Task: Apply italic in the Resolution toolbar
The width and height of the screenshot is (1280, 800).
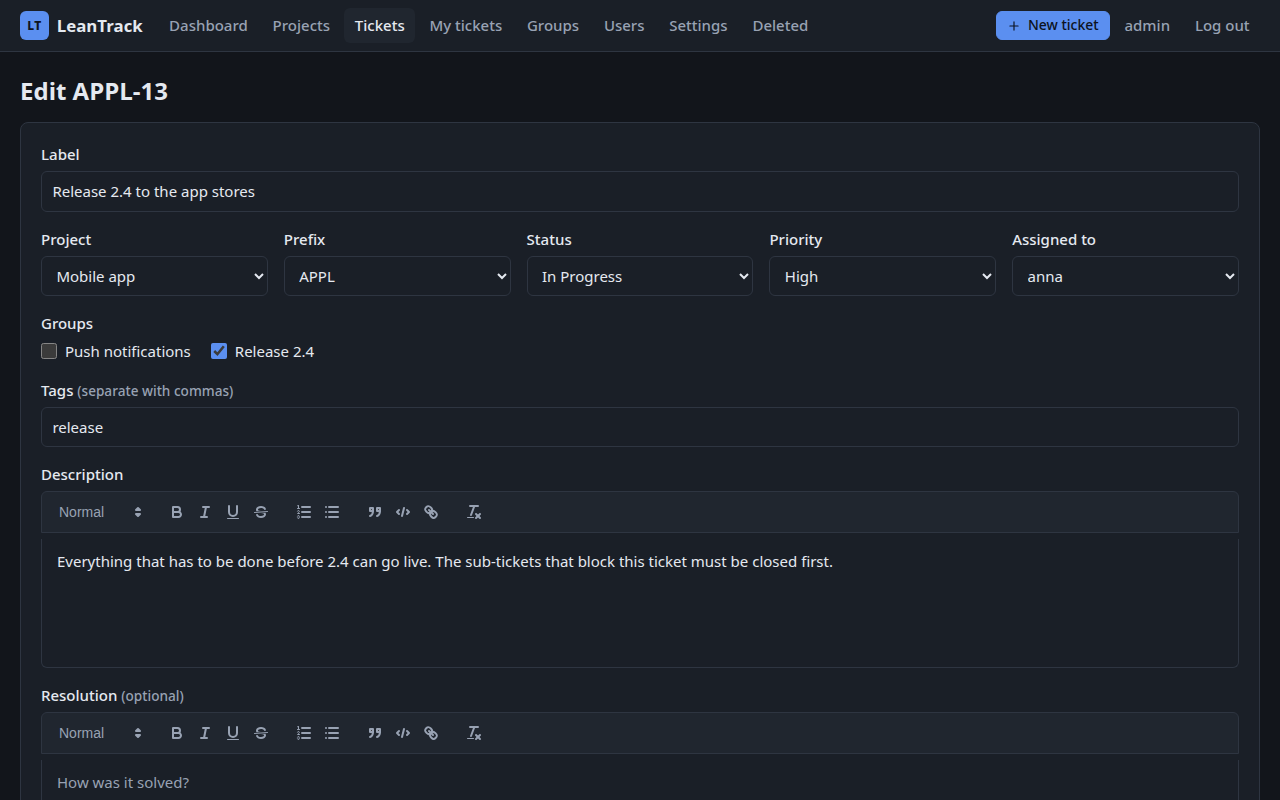Action: point(205,733)
